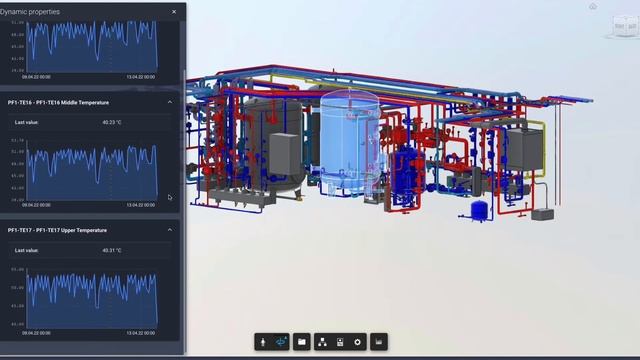Image resolution: width=640 pixels, height=360 pixels.
Task: Activate the first-person walk tool
Action: [x=263, y=342]
